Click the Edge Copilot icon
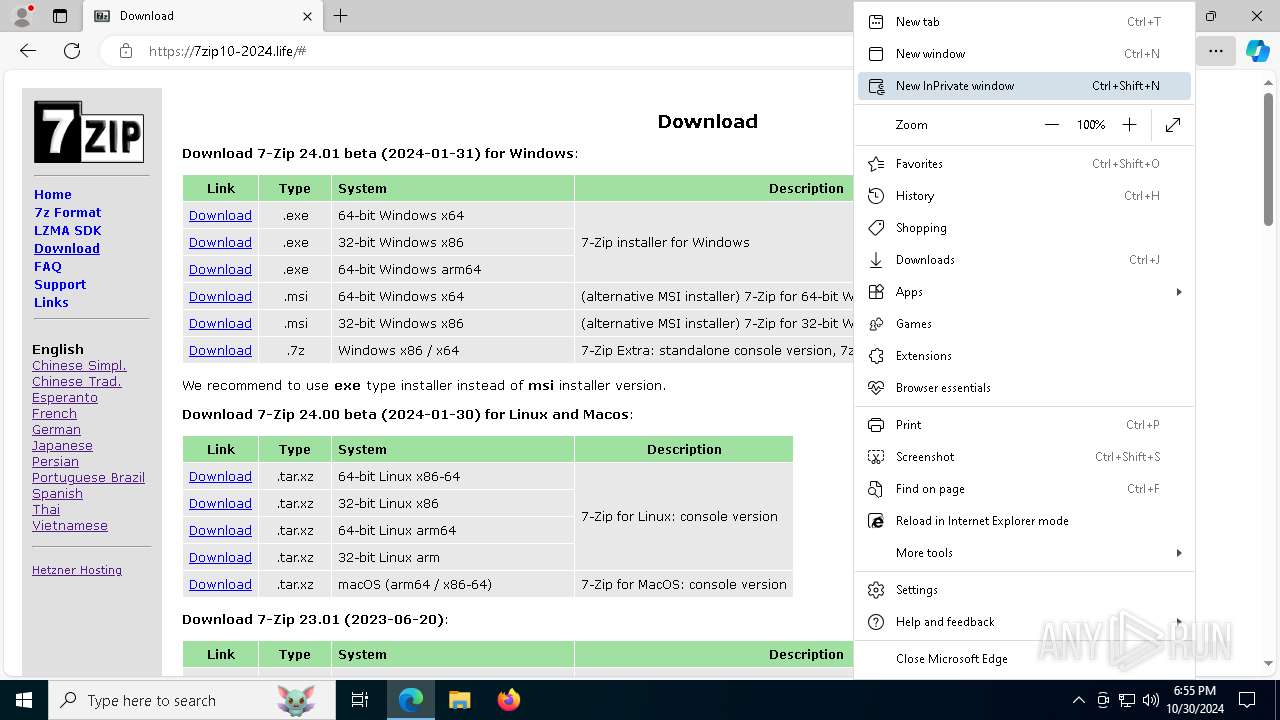Viewport: 1280px width, 720px height. coord(1257,51)
